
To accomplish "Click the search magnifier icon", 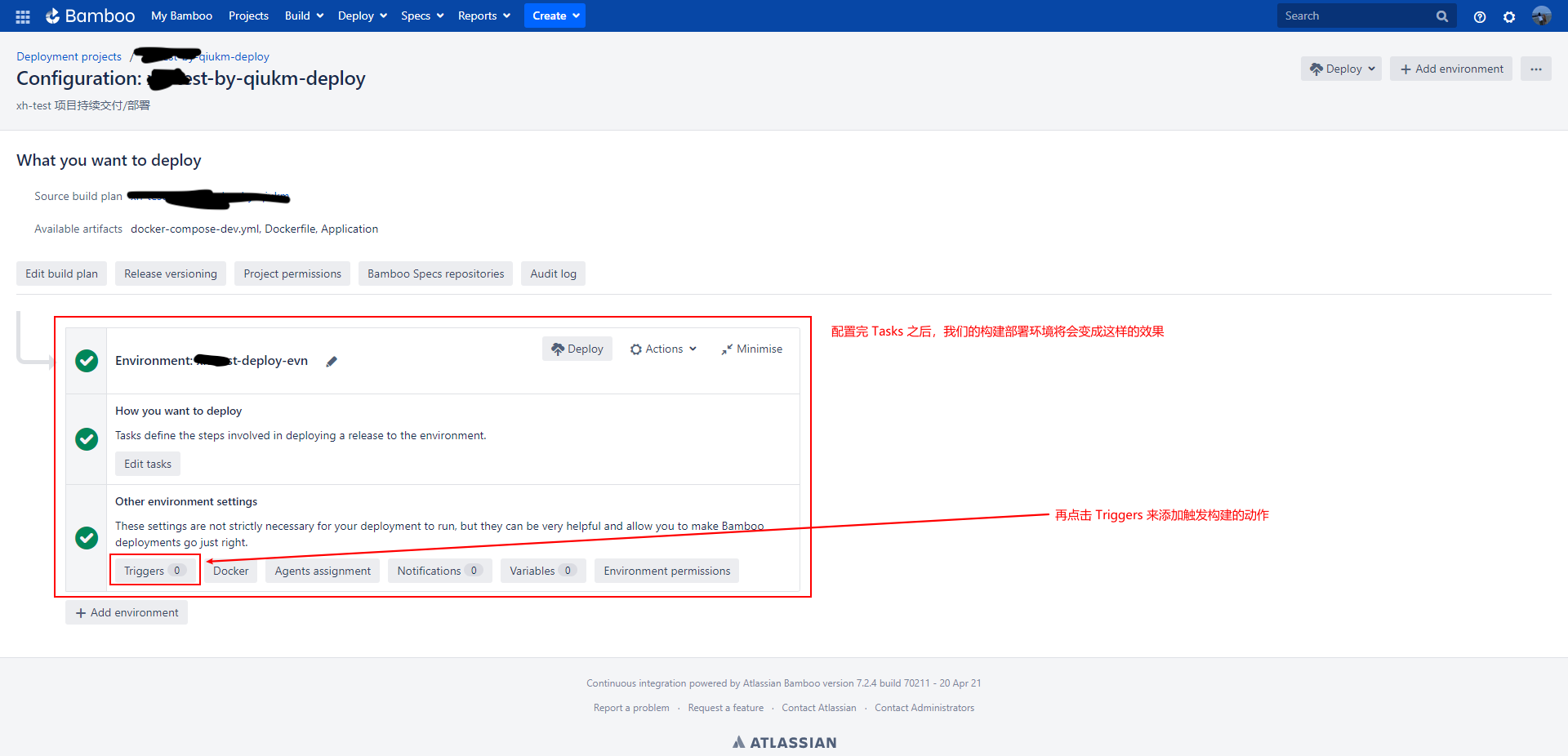I will (1442, 16).
